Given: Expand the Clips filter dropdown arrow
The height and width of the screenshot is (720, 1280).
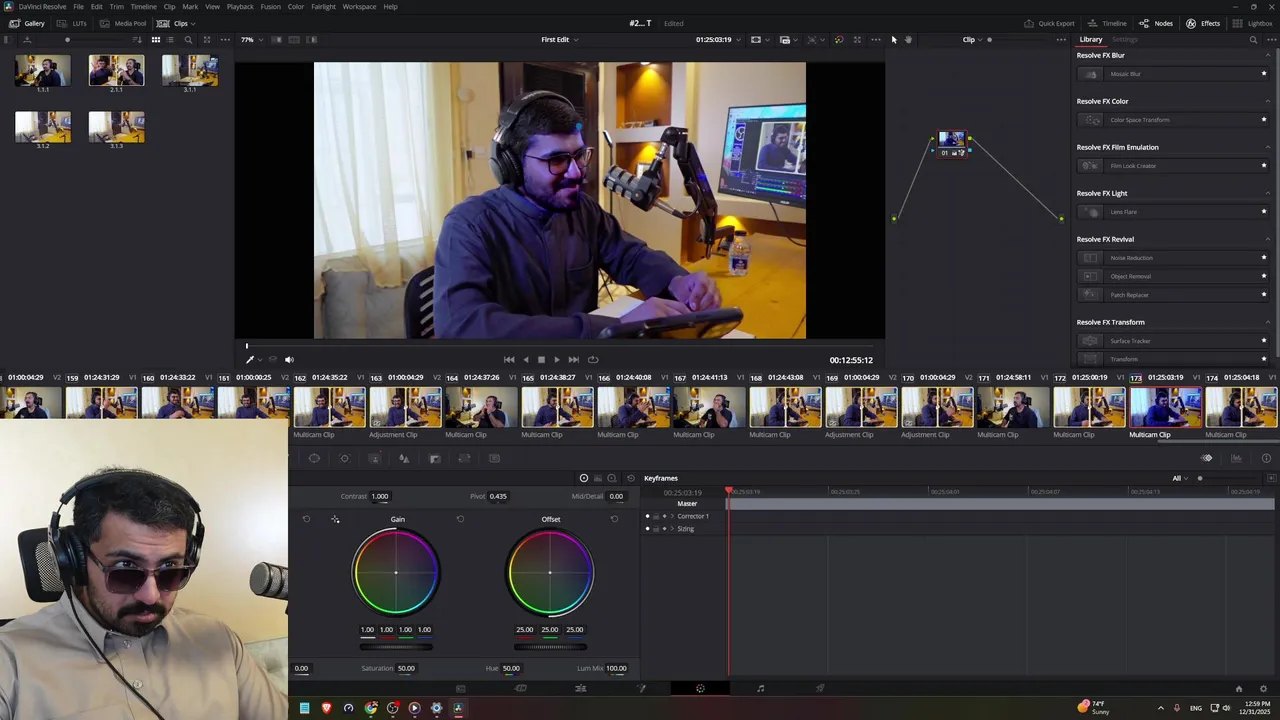Looking at the screenshot, I should click(x=193, y=23).
